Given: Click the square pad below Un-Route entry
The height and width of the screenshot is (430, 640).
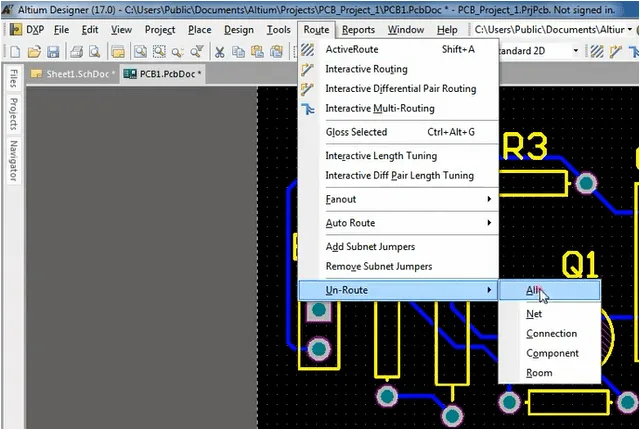Looking at the screenshot, I should (x=319, y=310).
